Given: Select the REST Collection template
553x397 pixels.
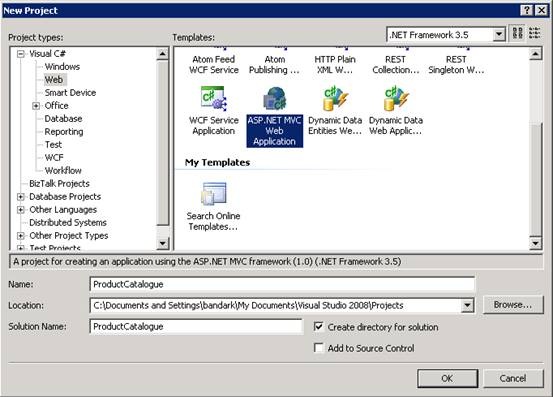Looking at the screenshot, I should coord(396,65).
